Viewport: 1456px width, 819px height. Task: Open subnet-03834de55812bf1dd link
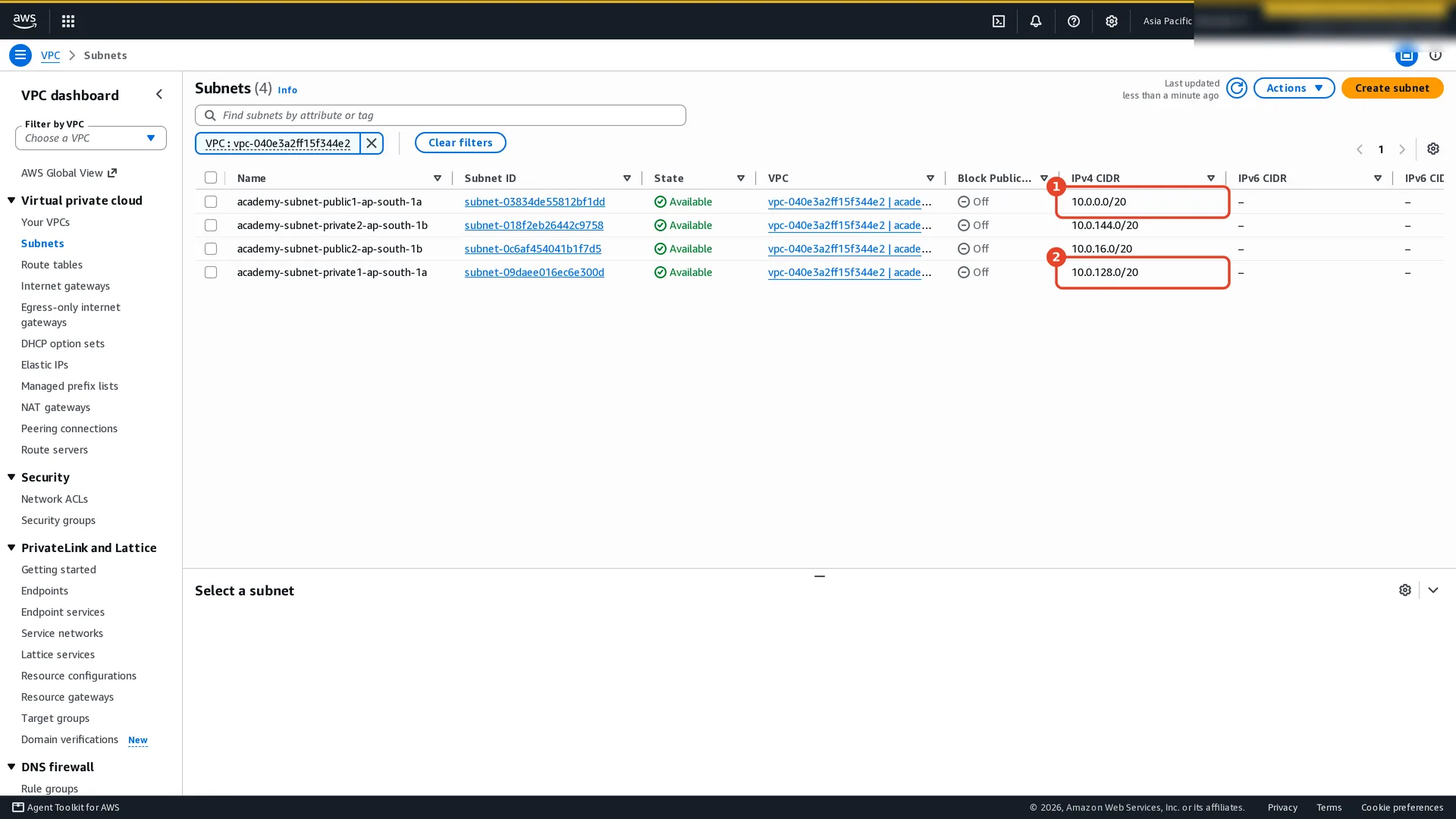pyautogui.click(x=535, y=202)
